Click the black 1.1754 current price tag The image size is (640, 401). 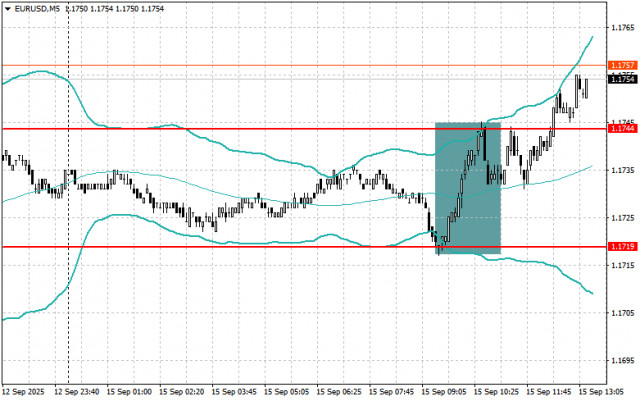point(622,79)
